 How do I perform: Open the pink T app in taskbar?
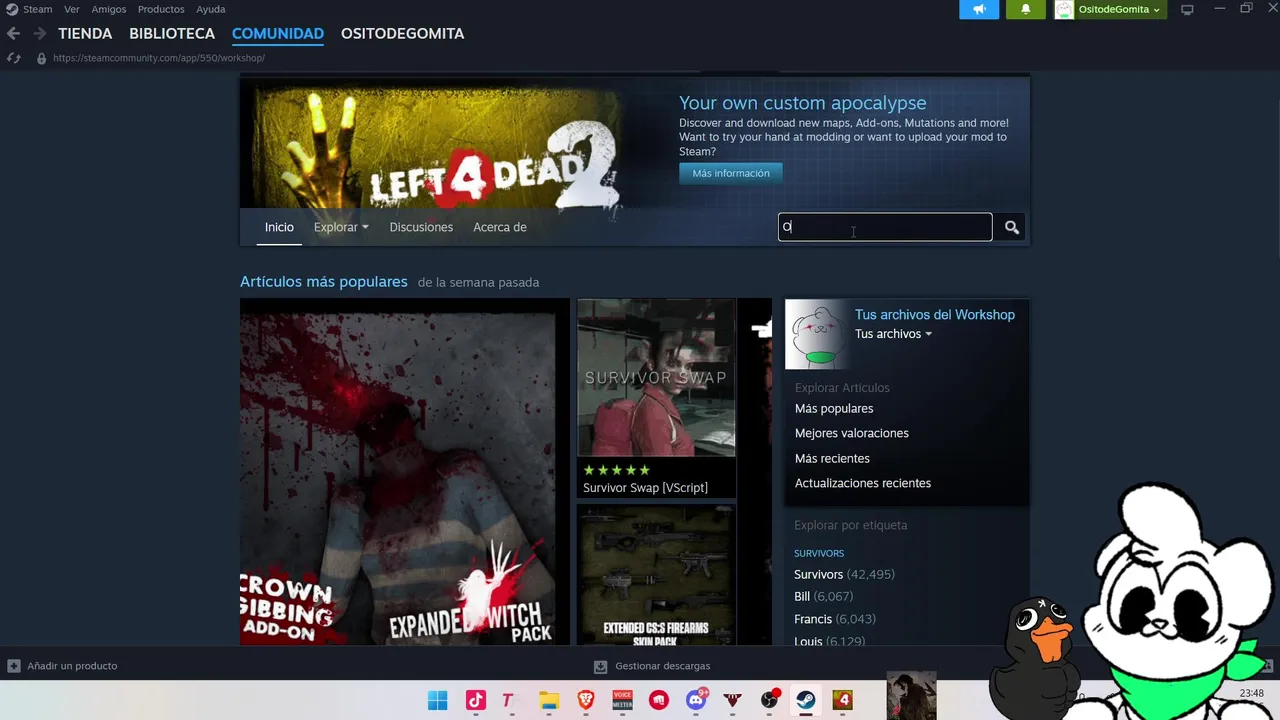508,700
